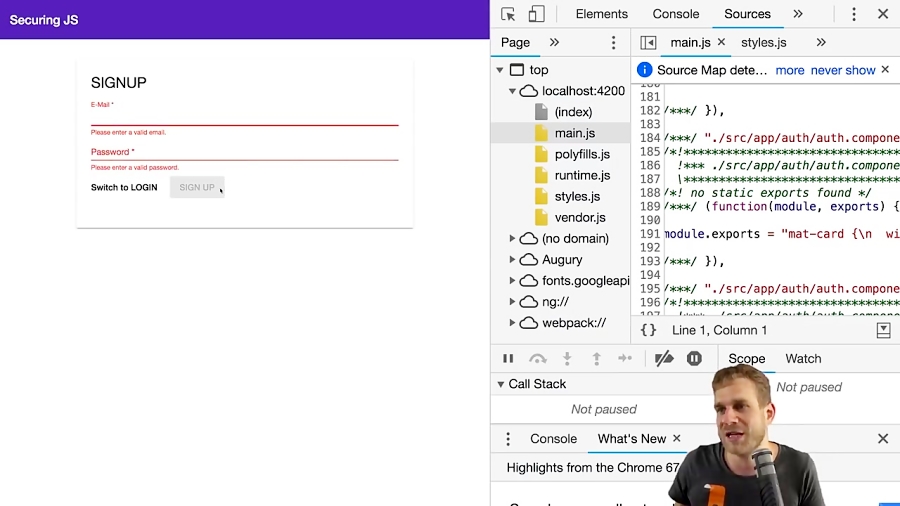Select the Scope debugger tab

[746, 359]
